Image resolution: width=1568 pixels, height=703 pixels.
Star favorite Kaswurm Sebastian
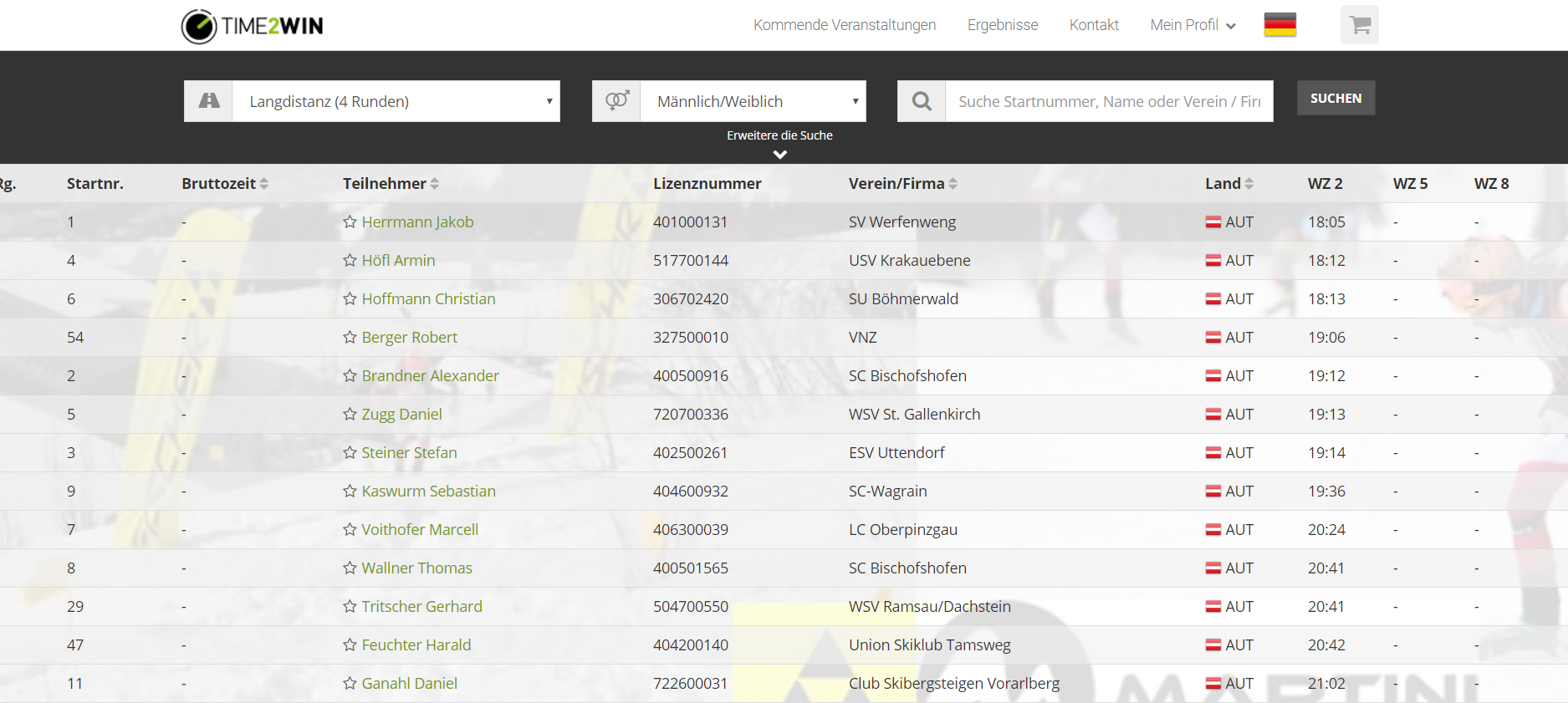coord(350,491)
